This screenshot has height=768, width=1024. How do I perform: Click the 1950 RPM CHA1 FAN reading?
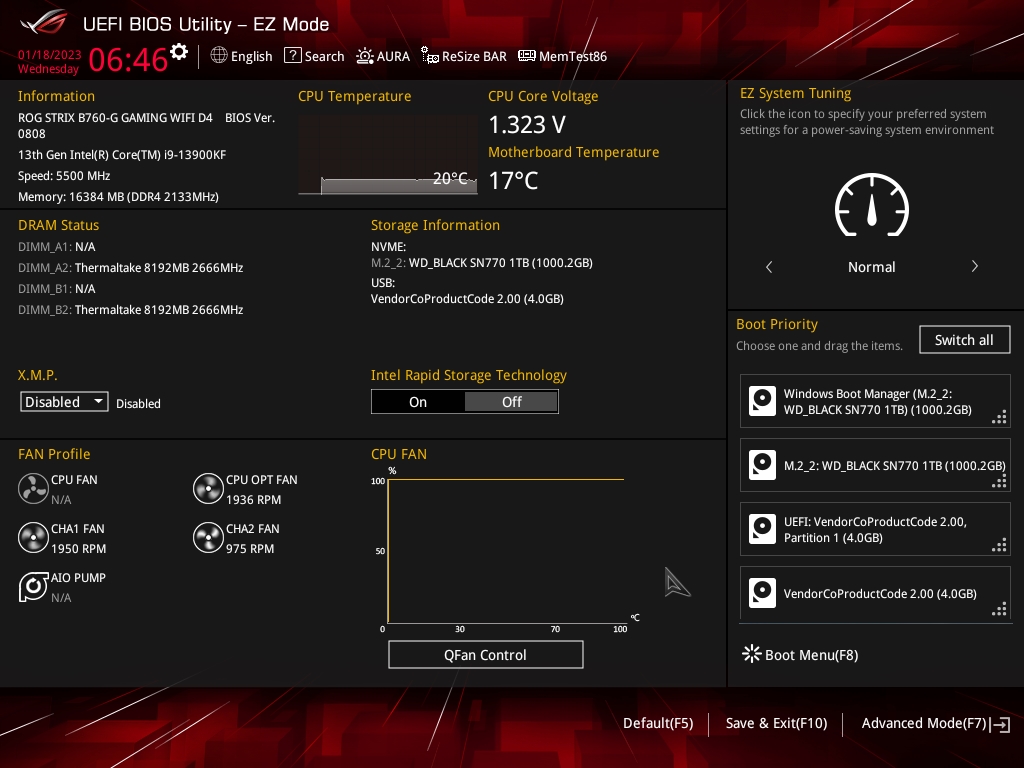[x=78, y=549]
